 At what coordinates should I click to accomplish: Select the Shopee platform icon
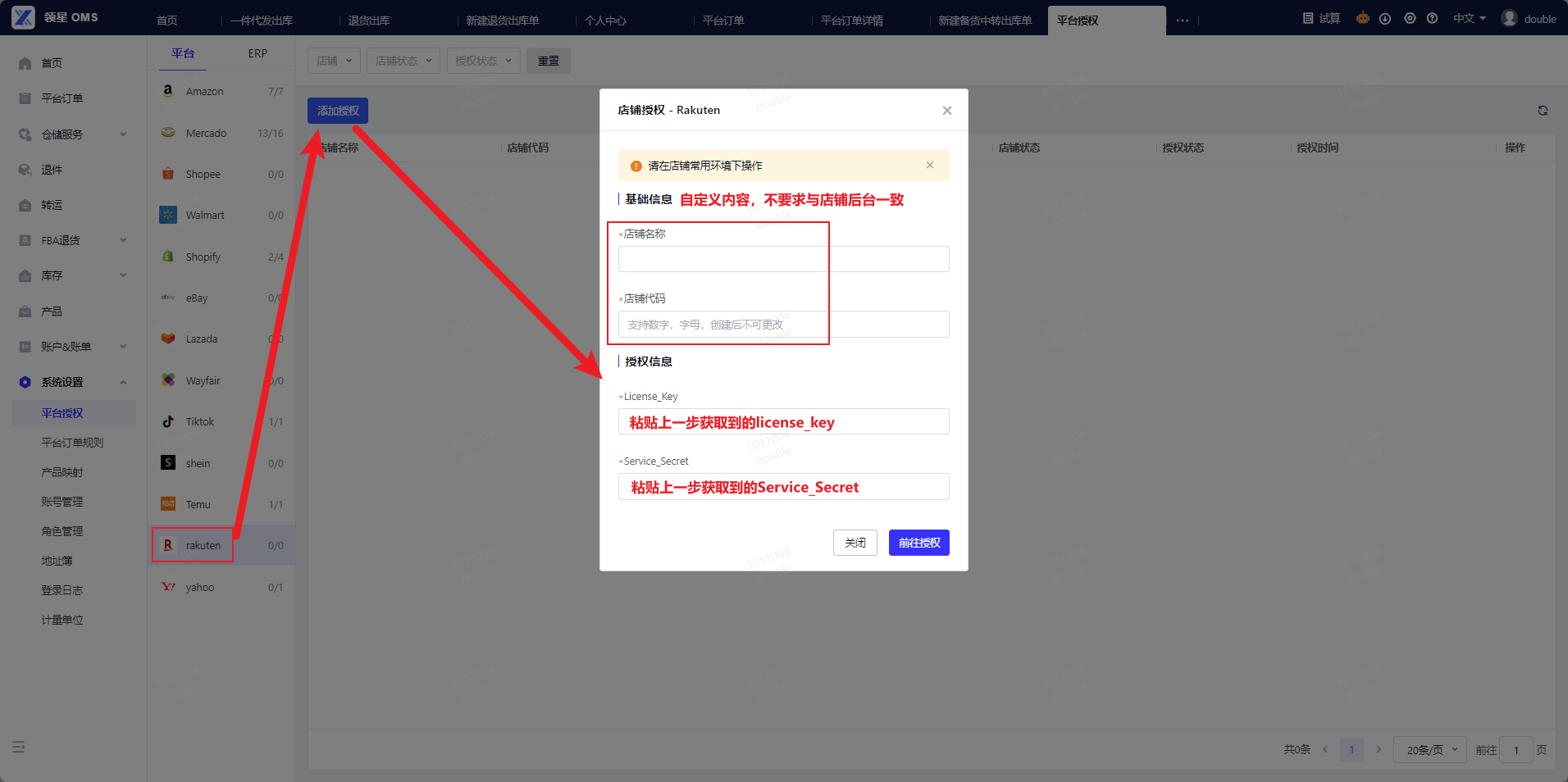pyautogui.click(x=168, y=174)
